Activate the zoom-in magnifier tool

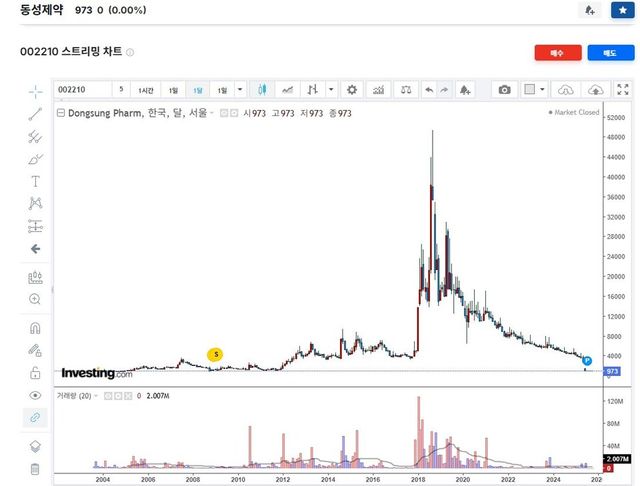pyautogui.click(x=35, y=299)
